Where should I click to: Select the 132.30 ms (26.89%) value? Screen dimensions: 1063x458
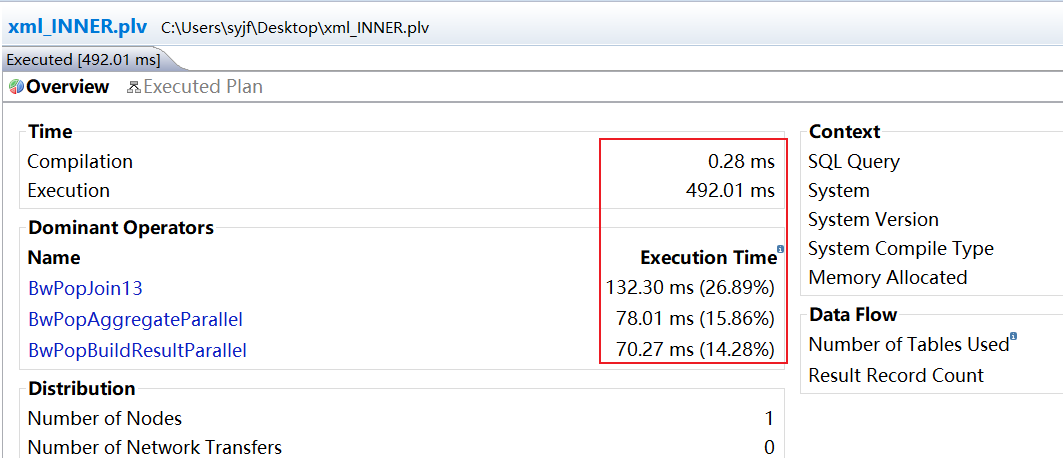[x=690, y=288]
